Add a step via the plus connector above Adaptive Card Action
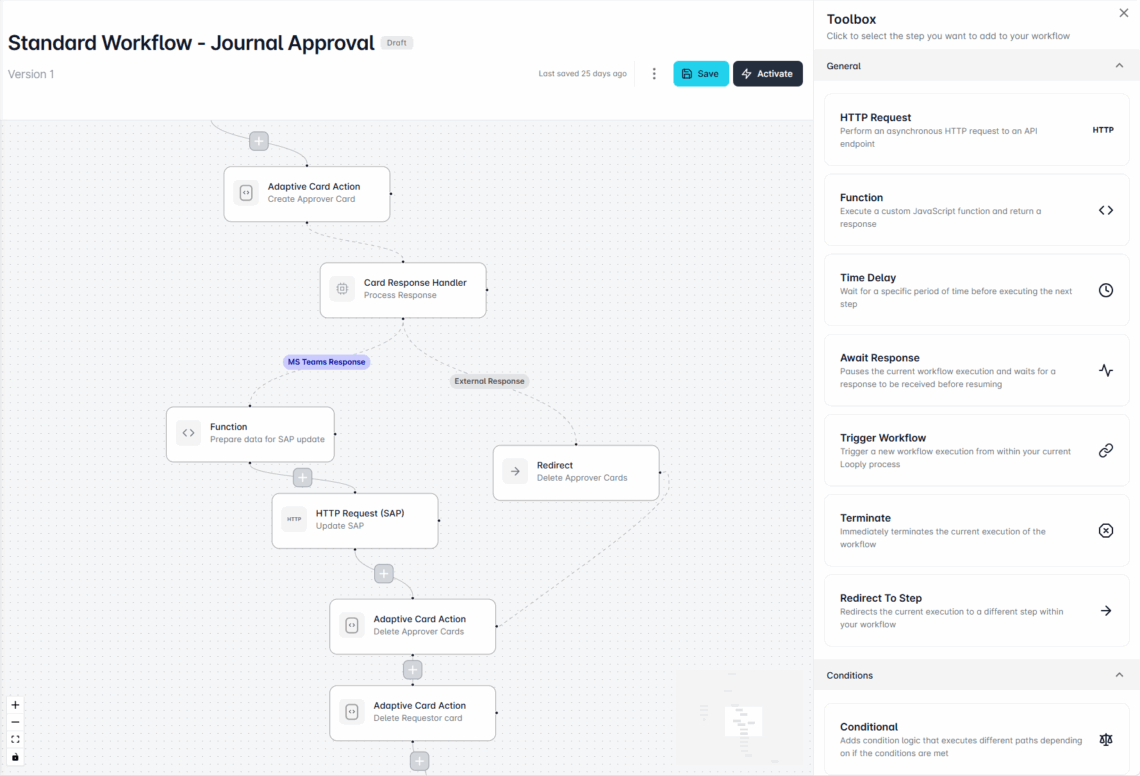The height and width of the screenshot is (776, 1140). pyautogui.click(x=258, y=140)
